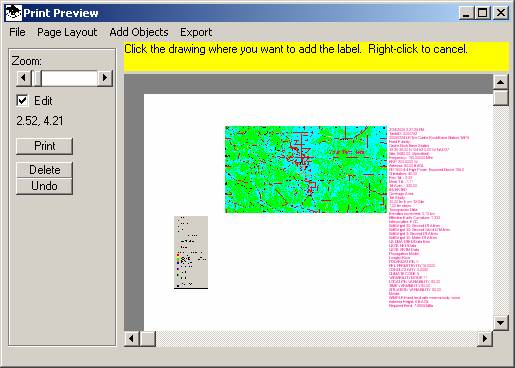Open the File menu
Viewport: 515px width, 368px height.
point(17,32)
